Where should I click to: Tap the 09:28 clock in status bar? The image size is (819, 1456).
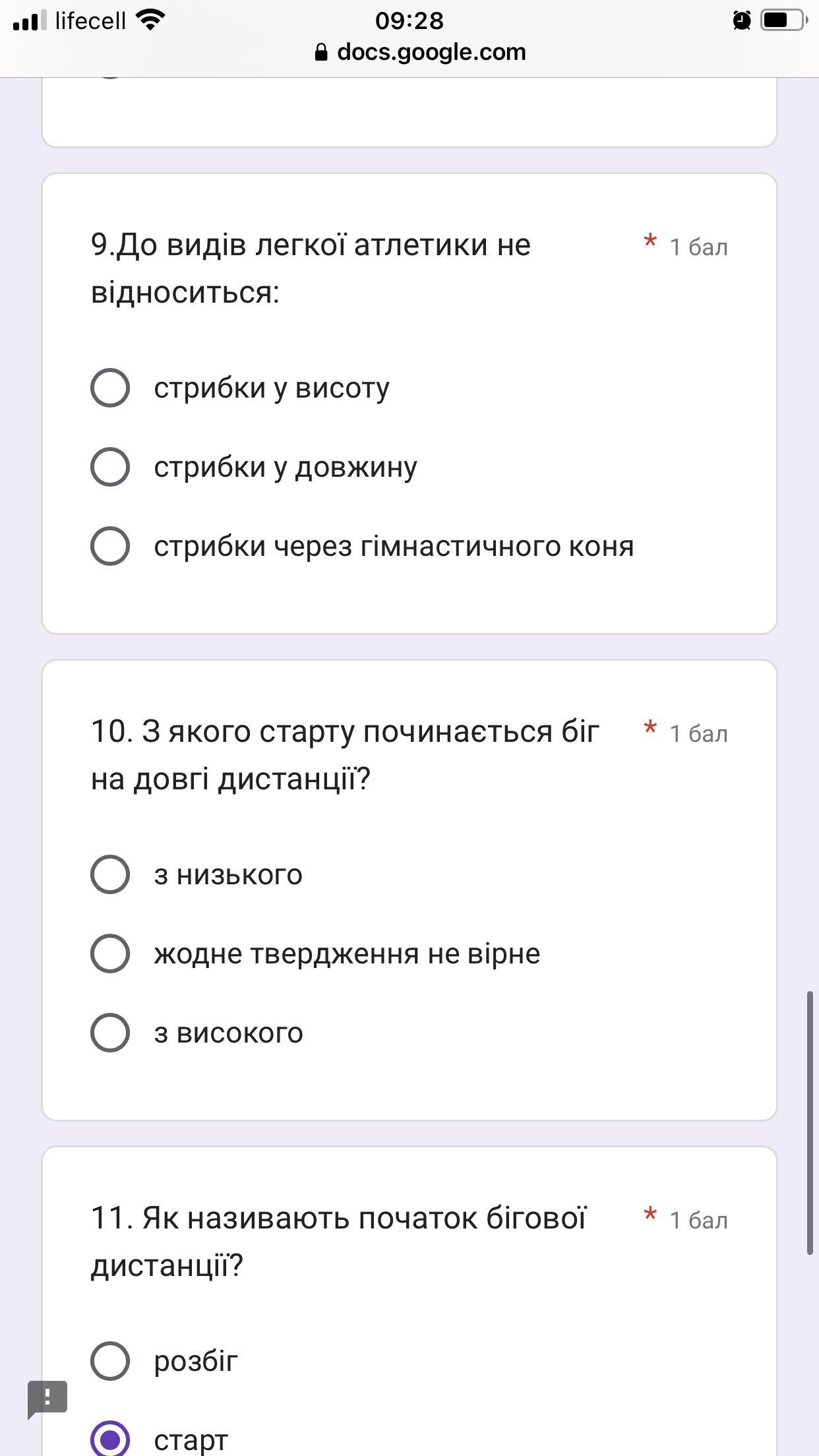click(x=409, y=20)
